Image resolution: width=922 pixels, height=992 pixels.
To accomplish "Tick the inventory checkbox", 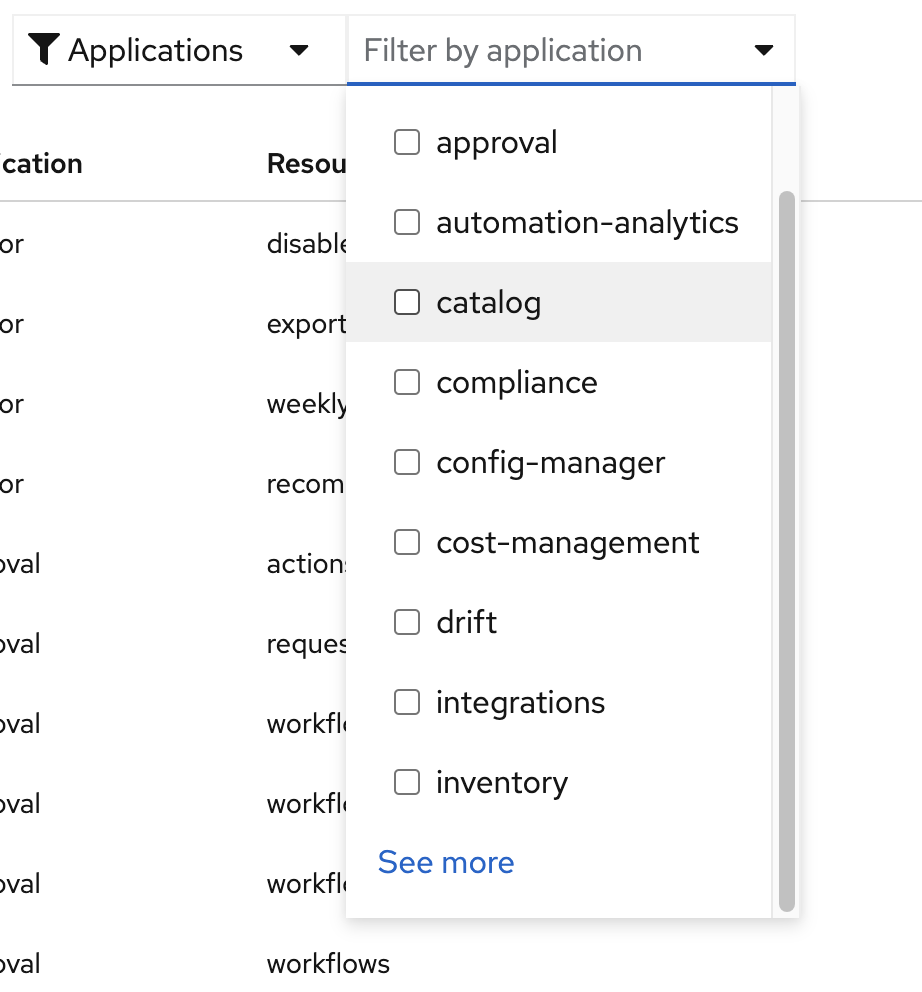I will click(x=406, y=782).
